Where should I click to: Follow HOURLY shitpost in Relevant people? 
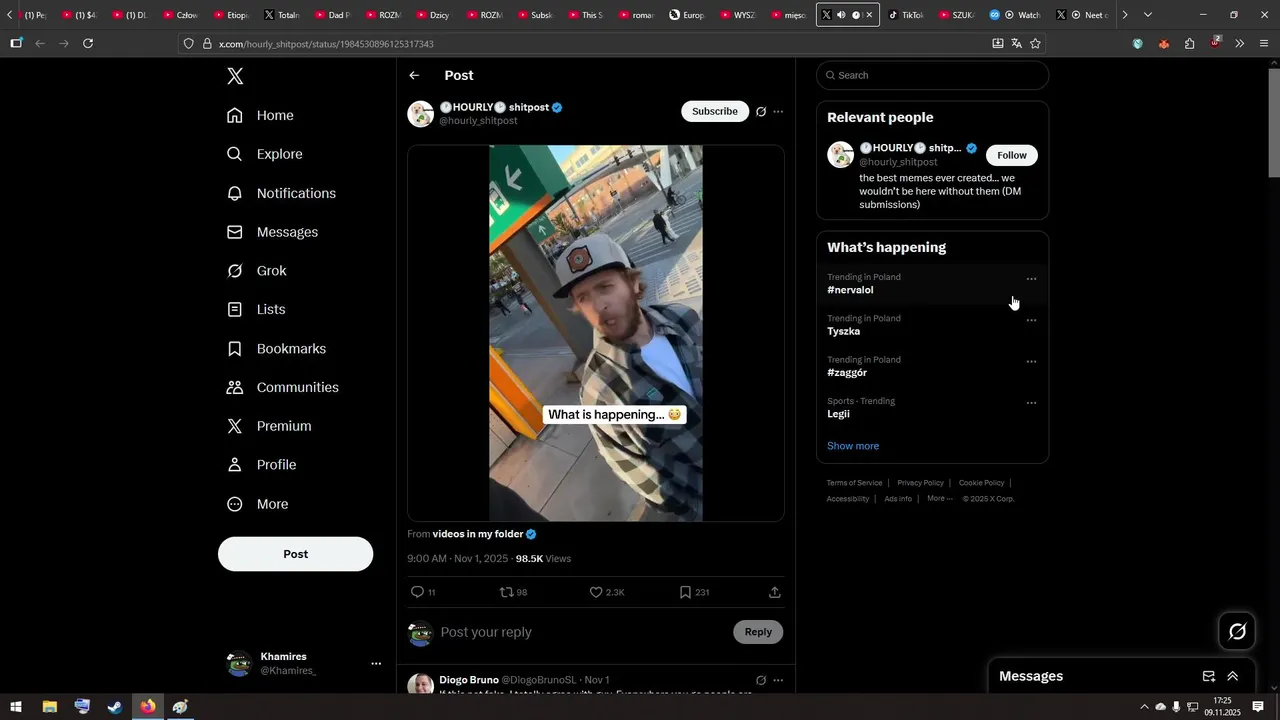[1012, 155]
